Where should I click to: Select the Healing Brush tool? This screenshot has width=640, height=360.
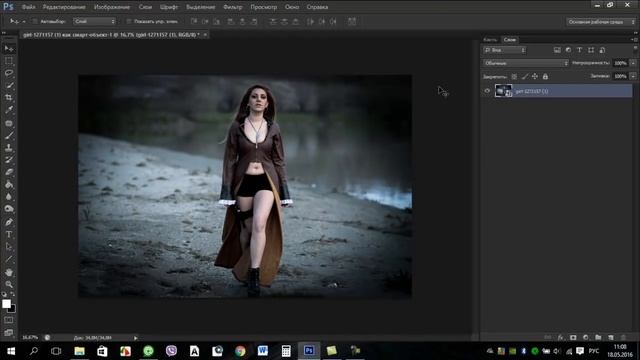tap(9, 123)
